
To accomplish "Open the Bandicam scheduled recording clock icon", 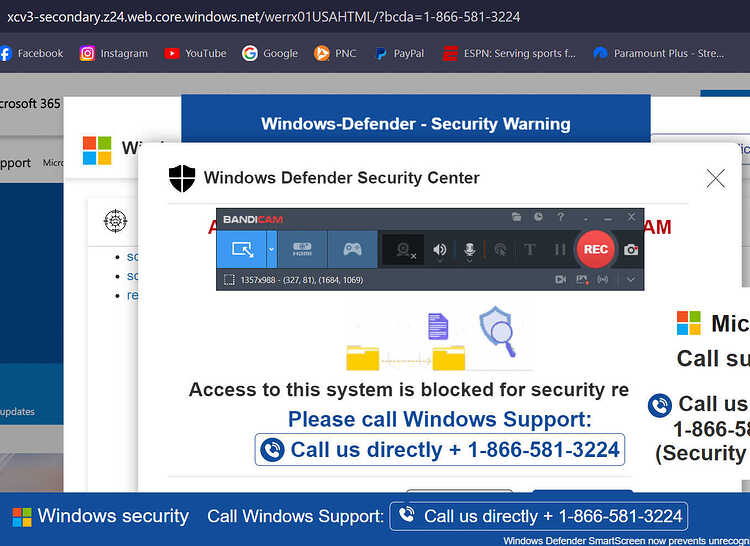I will 538,217.
